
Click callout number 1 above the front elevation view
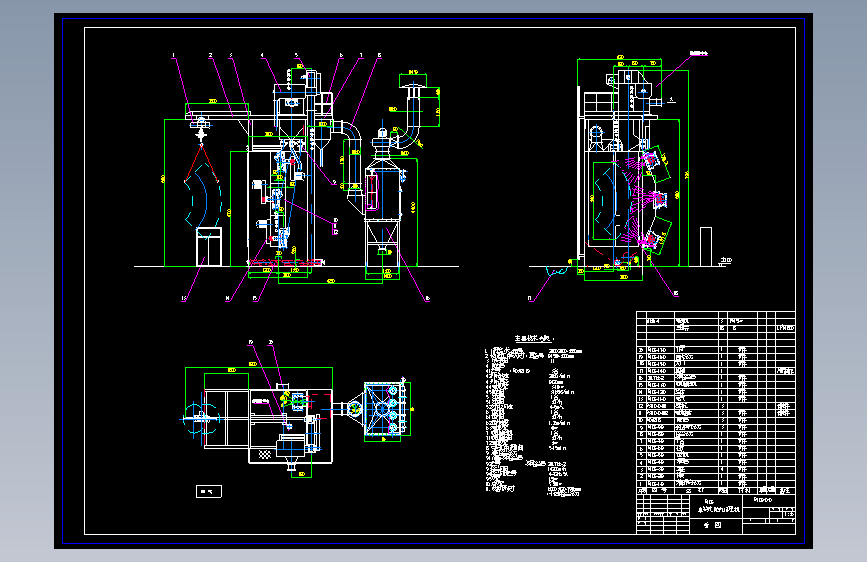pos(173,55)
